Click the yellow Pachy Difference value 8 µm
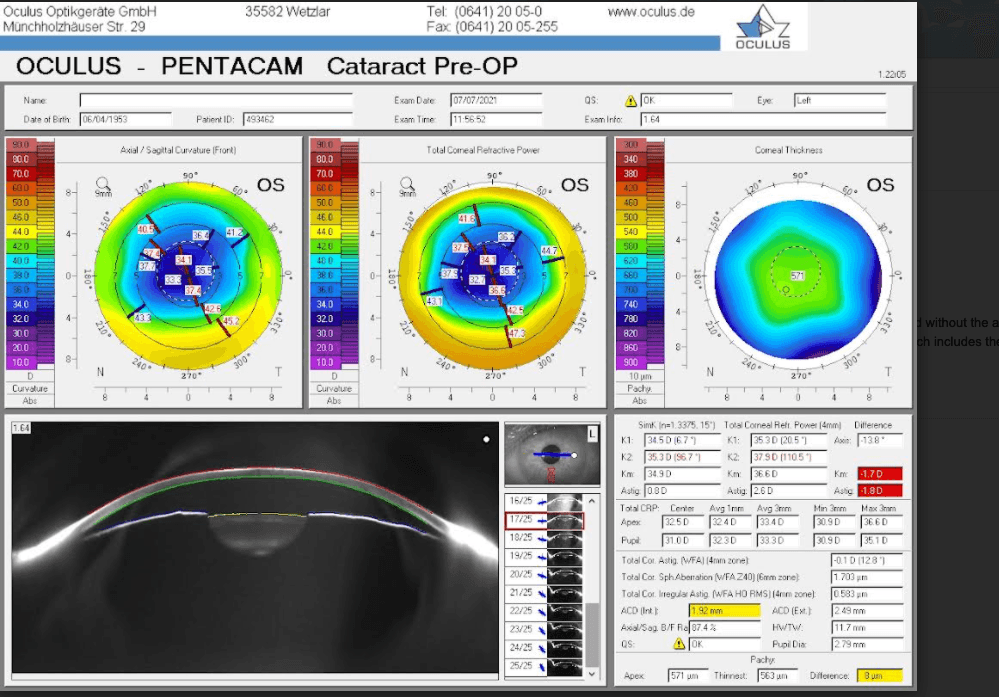The height and width of the screenshot is (697, 999). (880, 675)
